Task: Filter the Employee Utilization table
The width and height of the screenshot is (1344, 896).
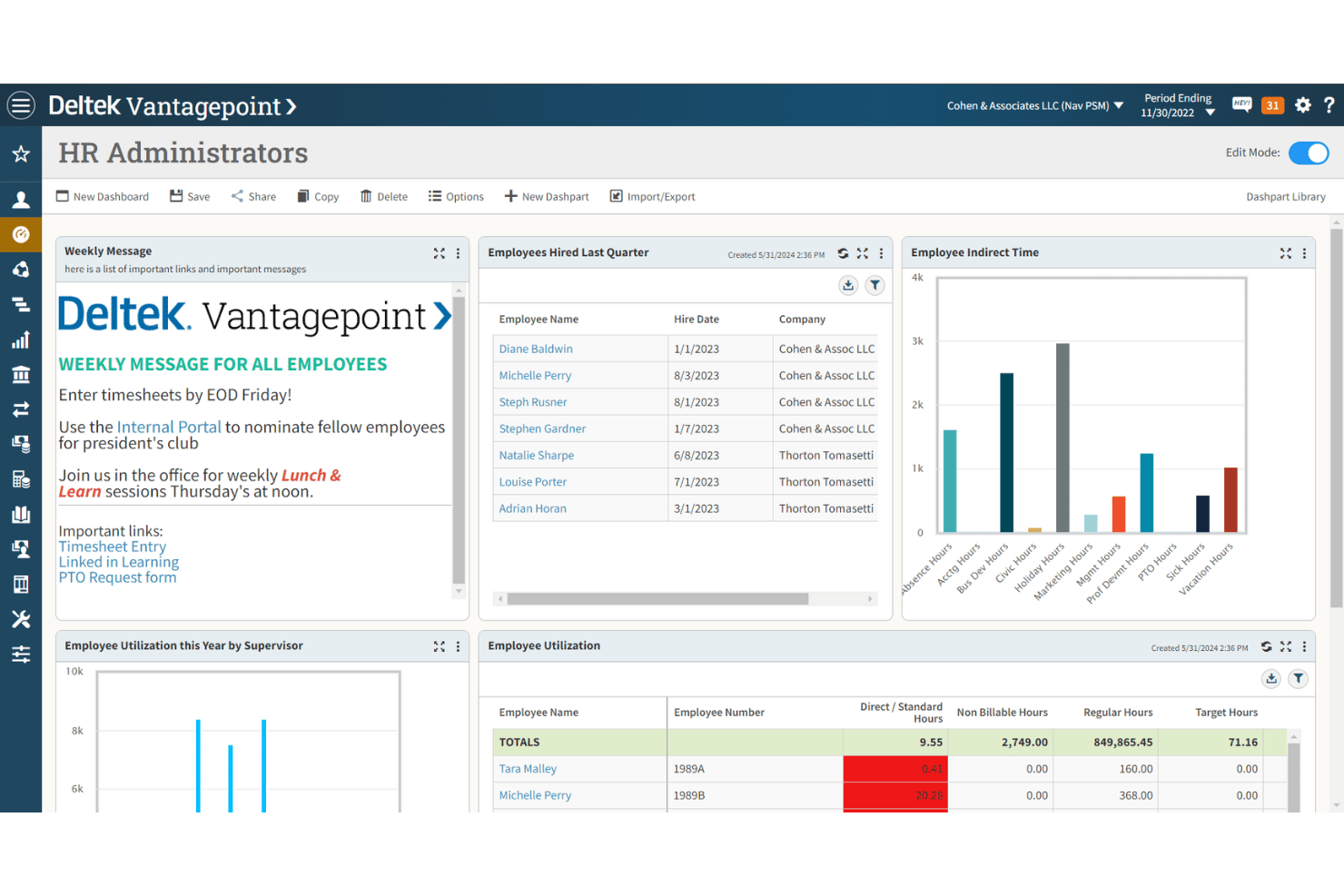Action: pyautogui.click(x=1299, y=678)
